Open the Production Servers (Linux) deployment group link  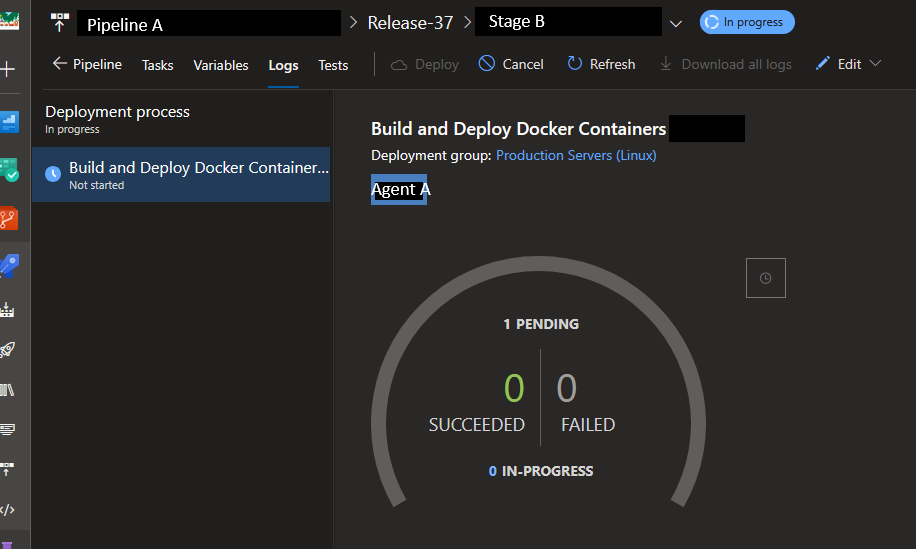[x=576, y=155]
